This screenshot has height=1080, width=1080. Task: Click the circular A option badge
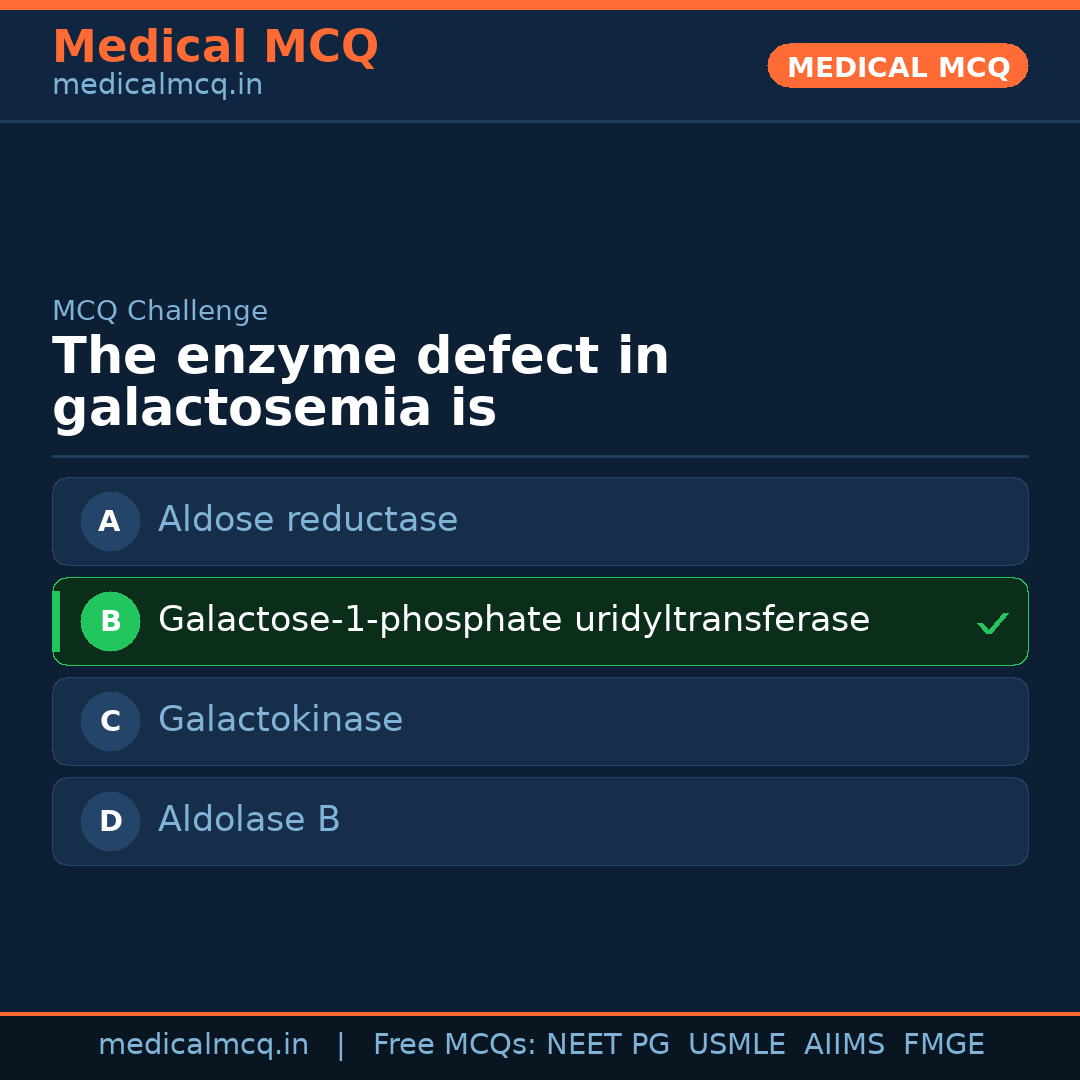pyautogui.click(x=110, y=521)
